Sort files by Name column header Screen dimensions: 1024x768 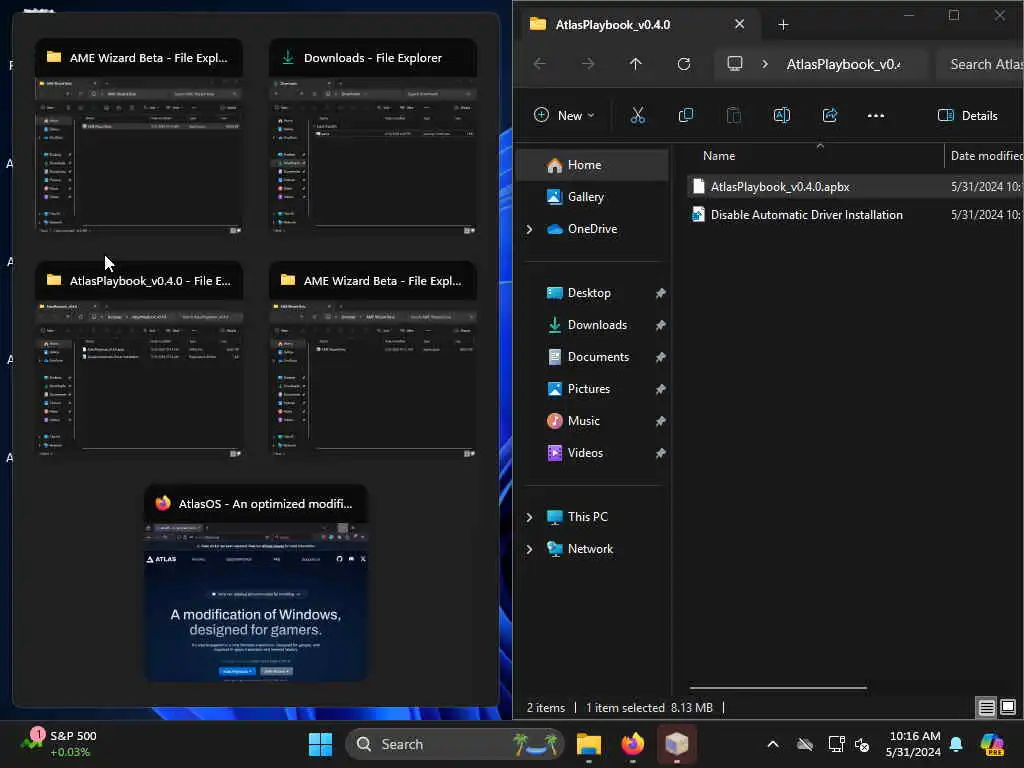[816, 156]
